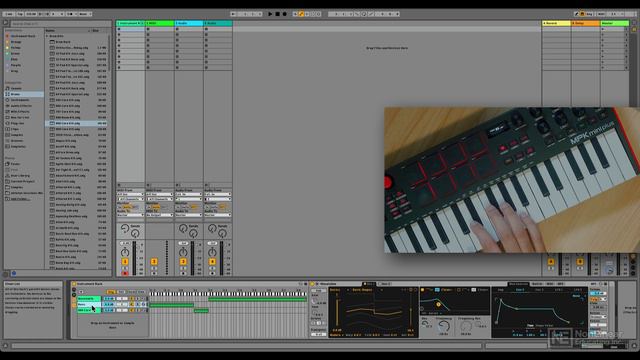This screenshot has height=360, width=640.
Task: Click the Vel zone editor button in the rack
Action: (121, 292)
